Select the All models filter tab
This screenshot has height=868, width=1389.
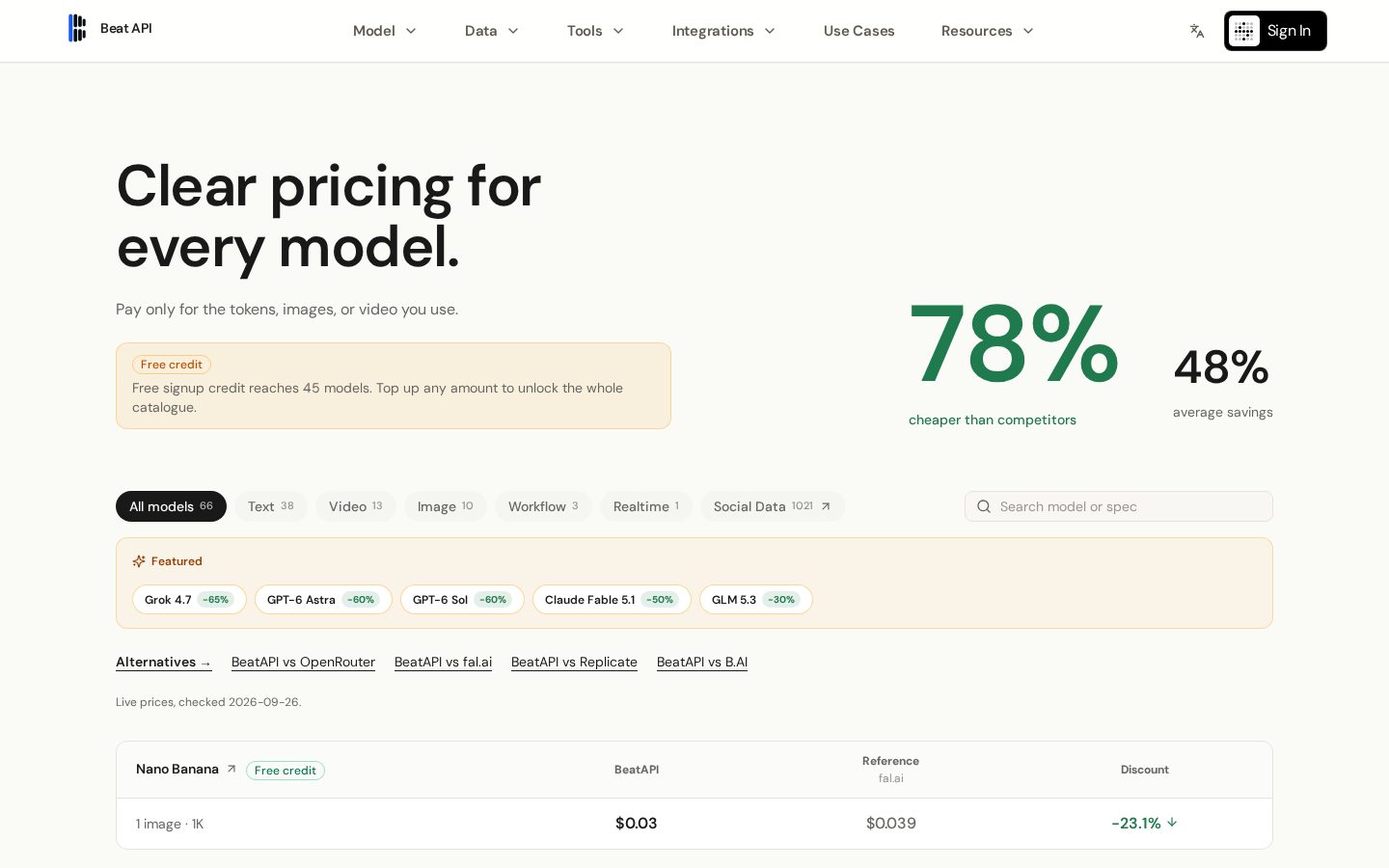tap(171, 506)
